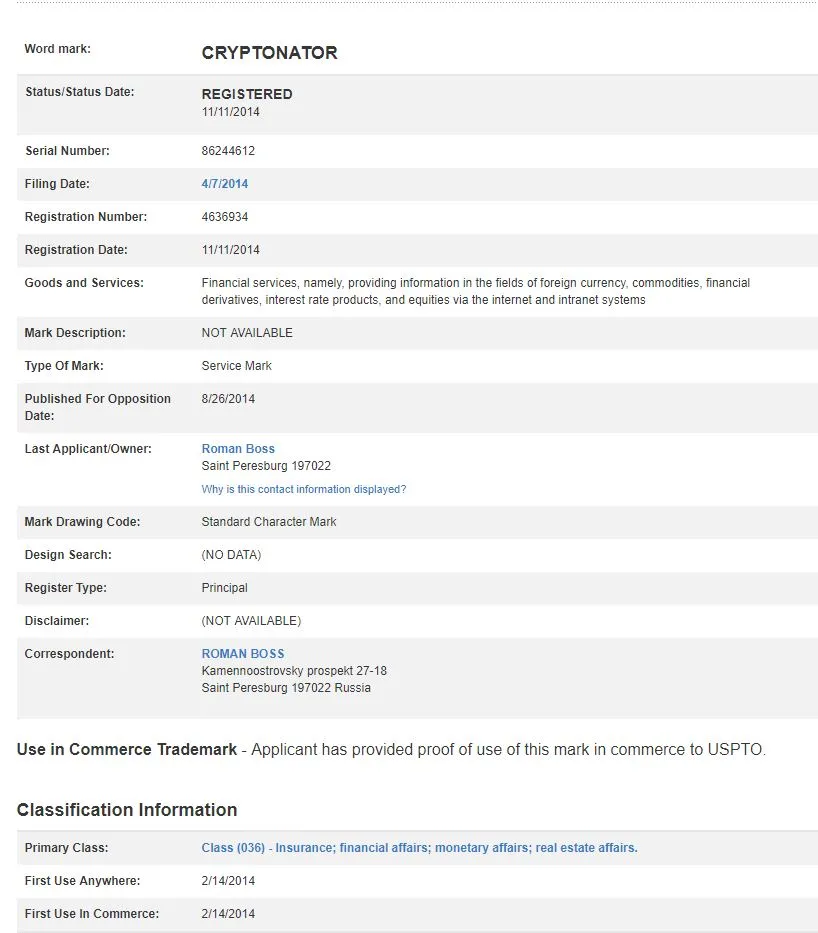The width and height of the screenshot is (818, 933).
Task: Click the Service Mark value
Action: [236, 365]
